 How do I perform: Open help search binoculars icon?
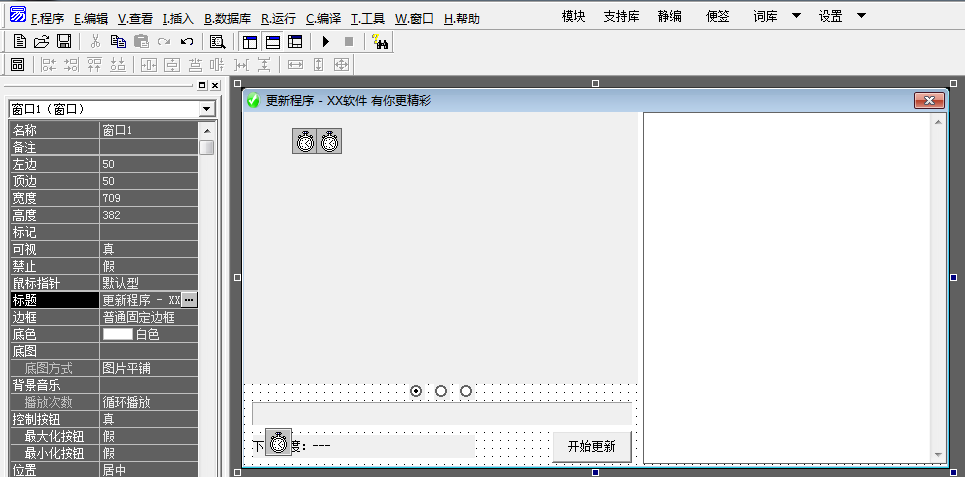click(x=380, y=42)
